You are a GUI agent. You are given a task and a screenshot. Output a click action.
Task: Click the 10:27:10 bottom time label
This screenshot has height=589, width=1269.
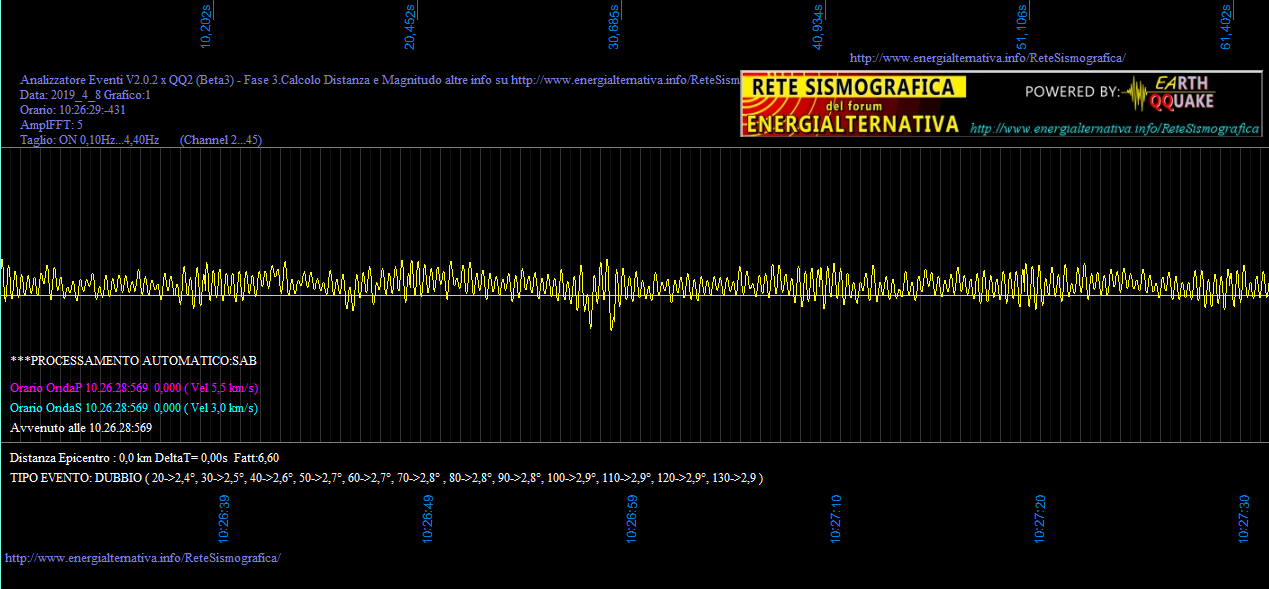tap(836, 519)
